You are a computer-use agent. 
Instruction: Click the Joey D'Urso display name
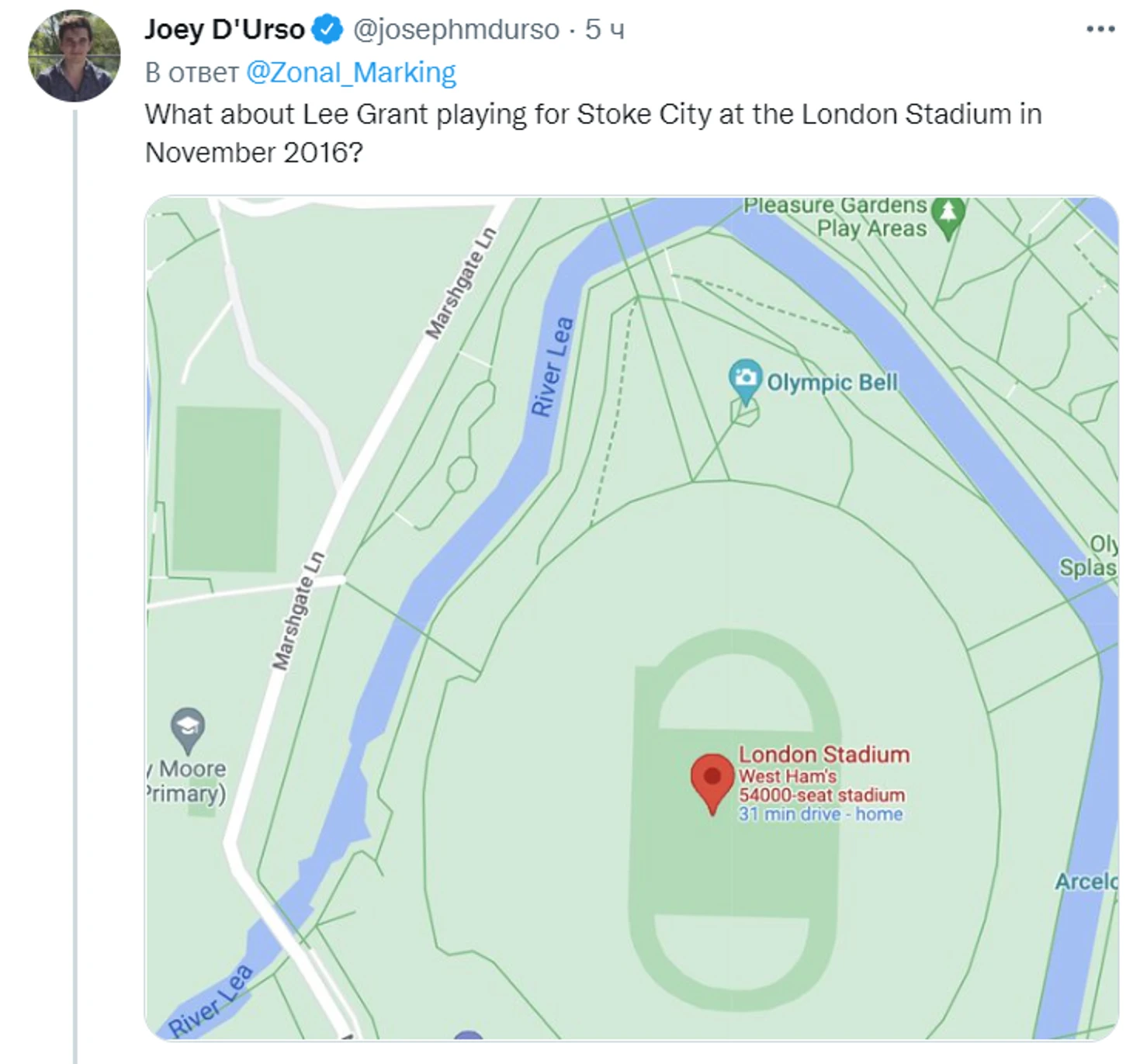(x=225, y=29)
